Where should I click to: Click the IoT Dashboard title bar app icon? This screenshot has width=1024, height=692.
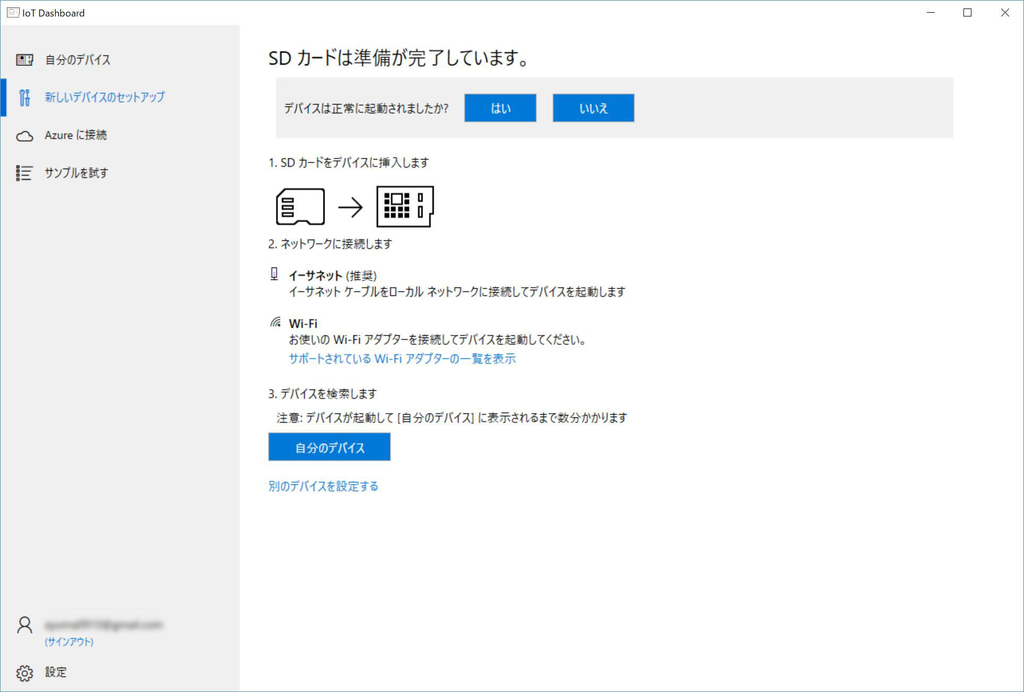pos(12,12)
